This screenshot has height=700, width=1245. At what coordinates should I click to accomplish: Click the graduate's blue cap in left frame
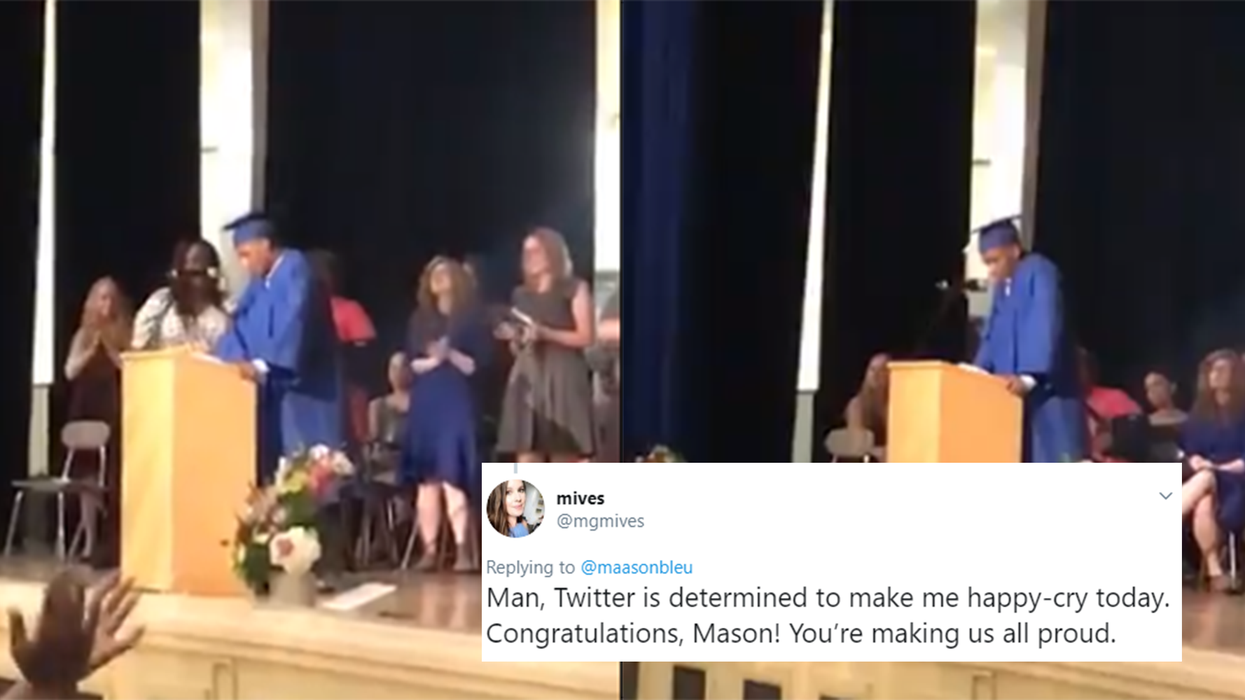point(248,227)
